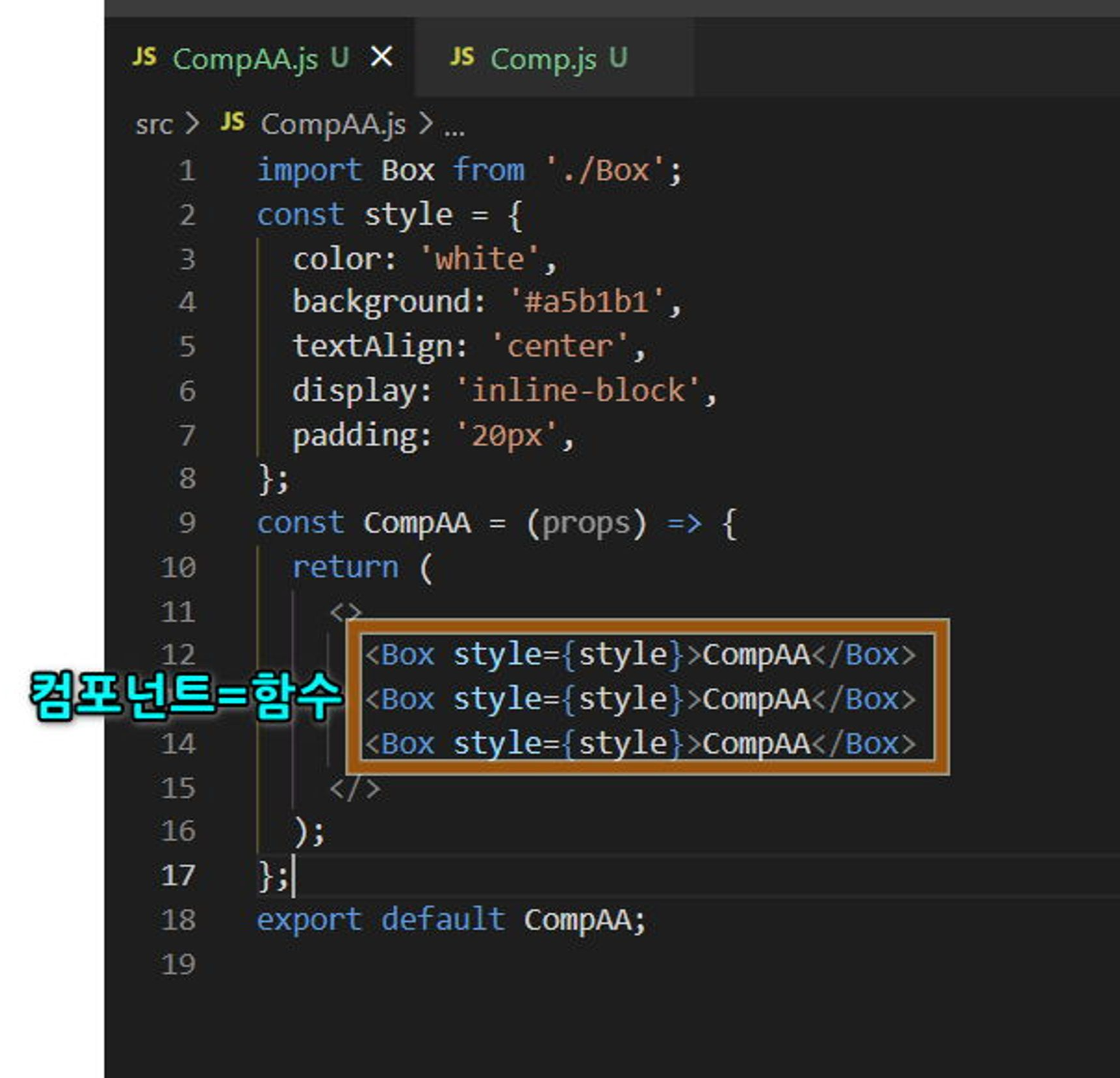This screenshot has height=1078, width=1120.
Task: Click the closing fragment tag on line 15
Action: tap(355, 788)
